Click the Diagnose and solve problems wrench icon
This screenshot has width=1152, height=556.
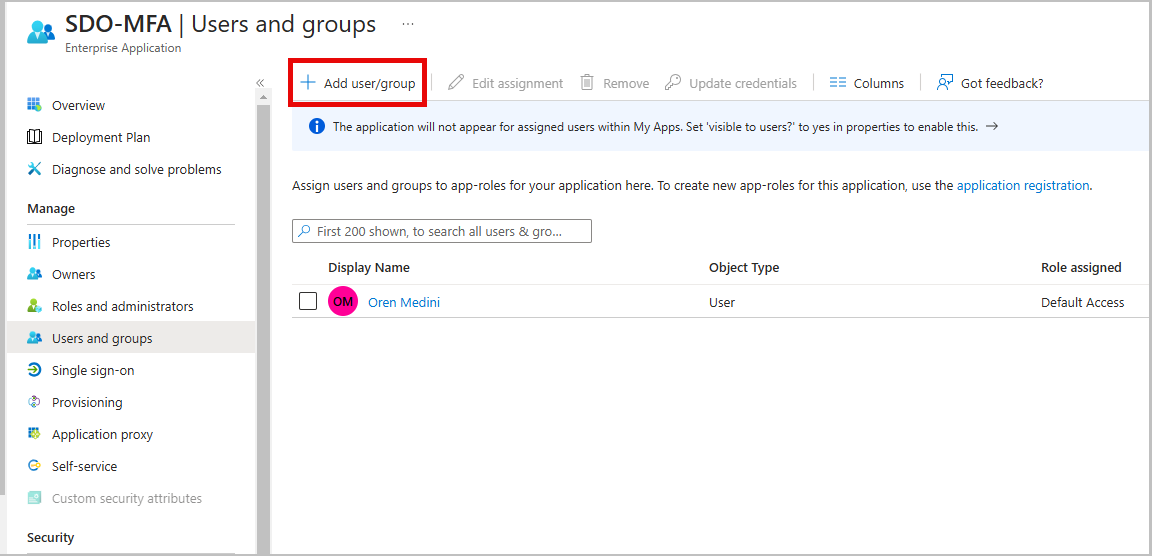[34, 169]
